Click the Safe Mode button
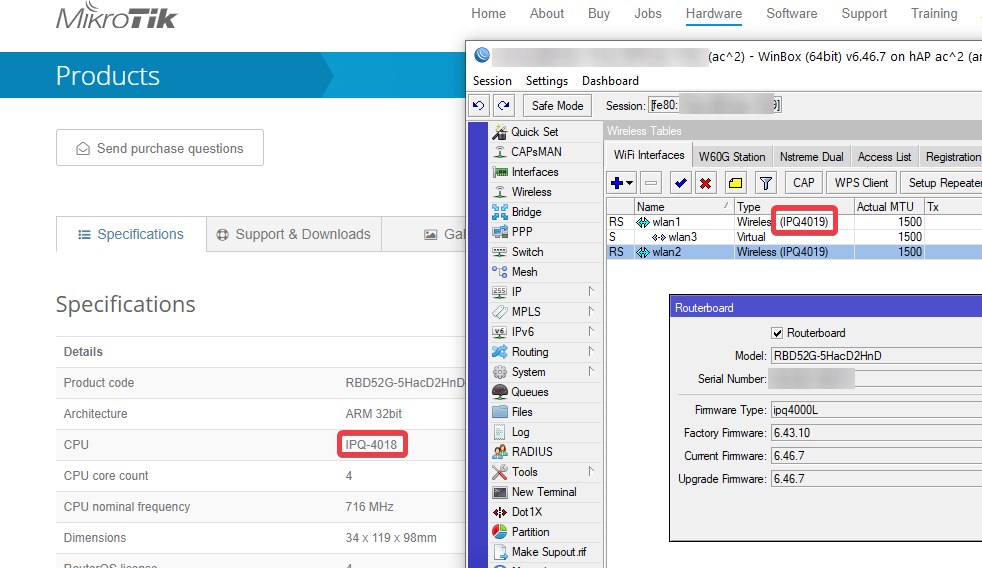Screen dimensions: 982x568 tap(557, 106)
